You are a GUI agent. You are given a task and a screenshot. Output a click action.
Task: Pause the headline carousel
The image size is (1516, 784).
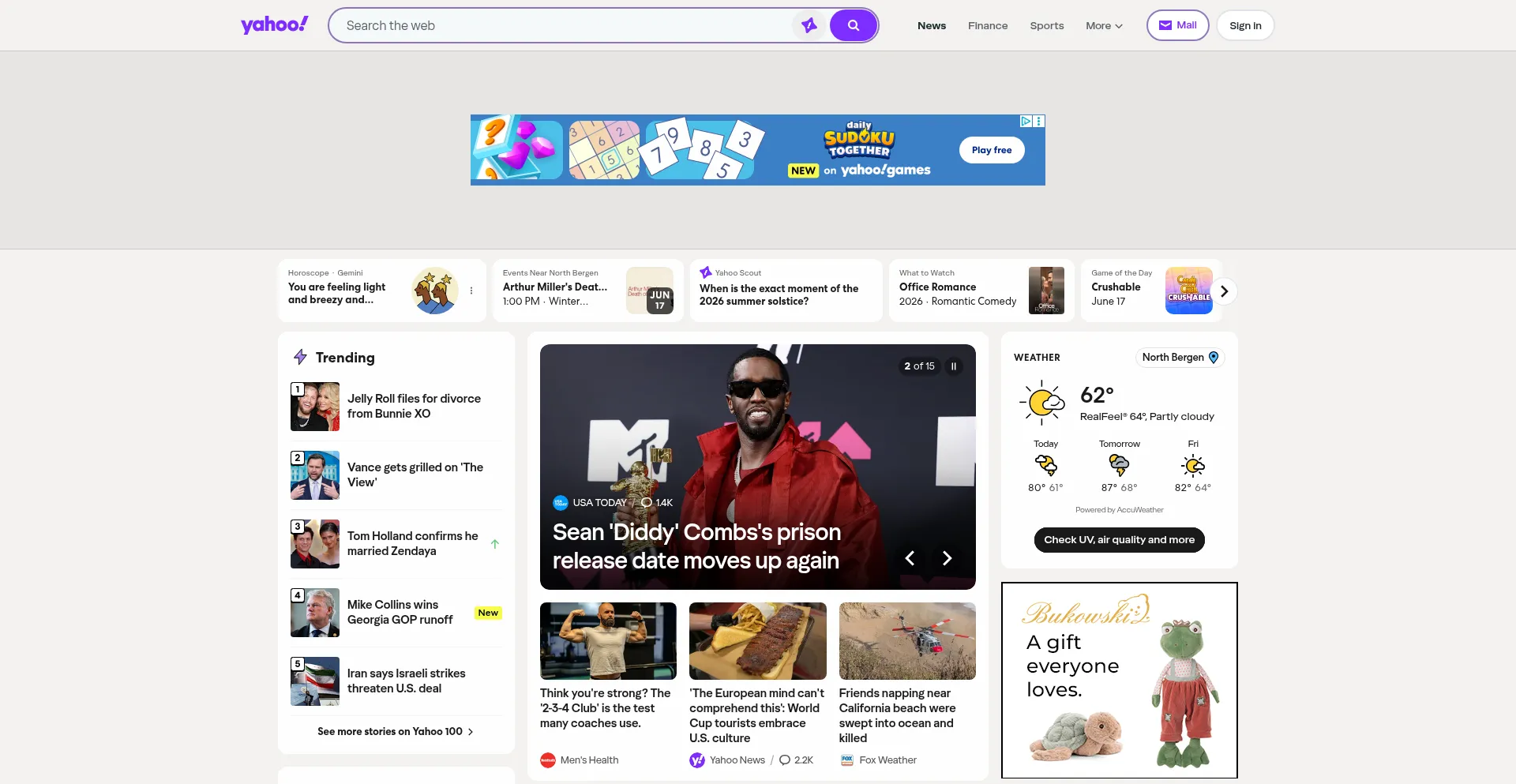(x=954, y=366)
